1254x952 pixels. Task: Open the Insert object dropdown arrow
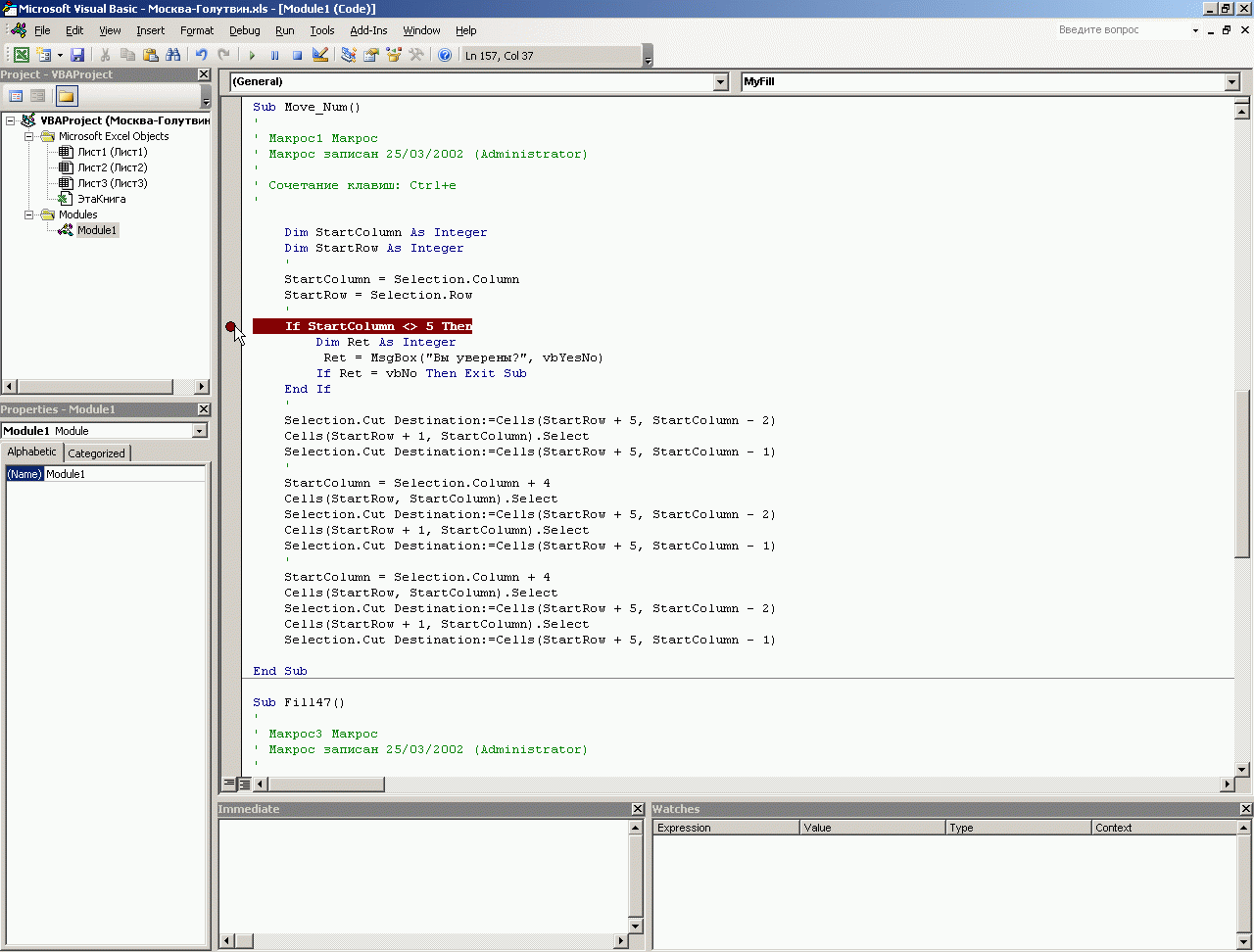click(60, 56)
